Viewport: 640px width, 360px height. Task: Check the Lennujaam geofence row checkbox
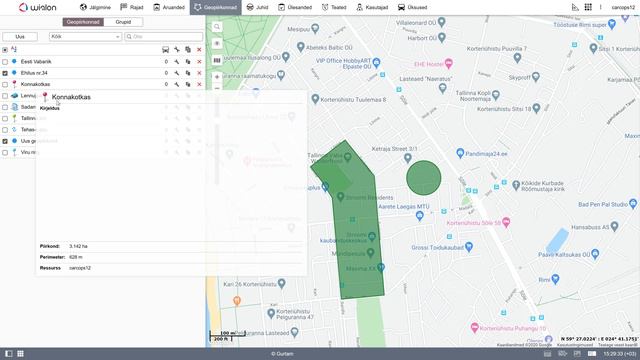[5, 96]
